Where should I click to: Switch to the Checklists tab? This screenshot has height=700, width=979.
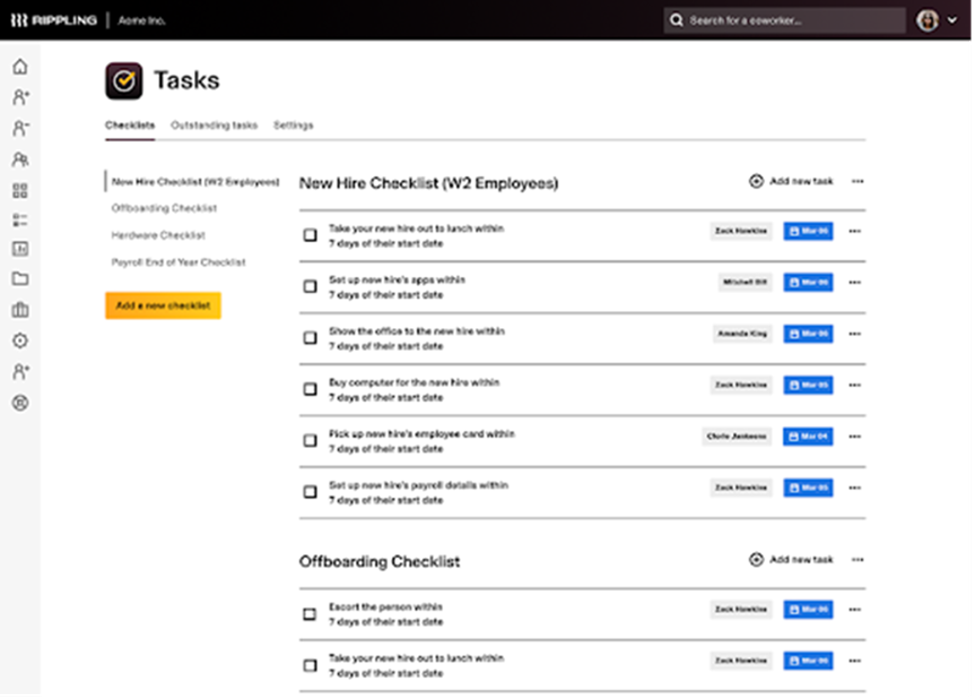pyautogui.click(x=130, y=125)
